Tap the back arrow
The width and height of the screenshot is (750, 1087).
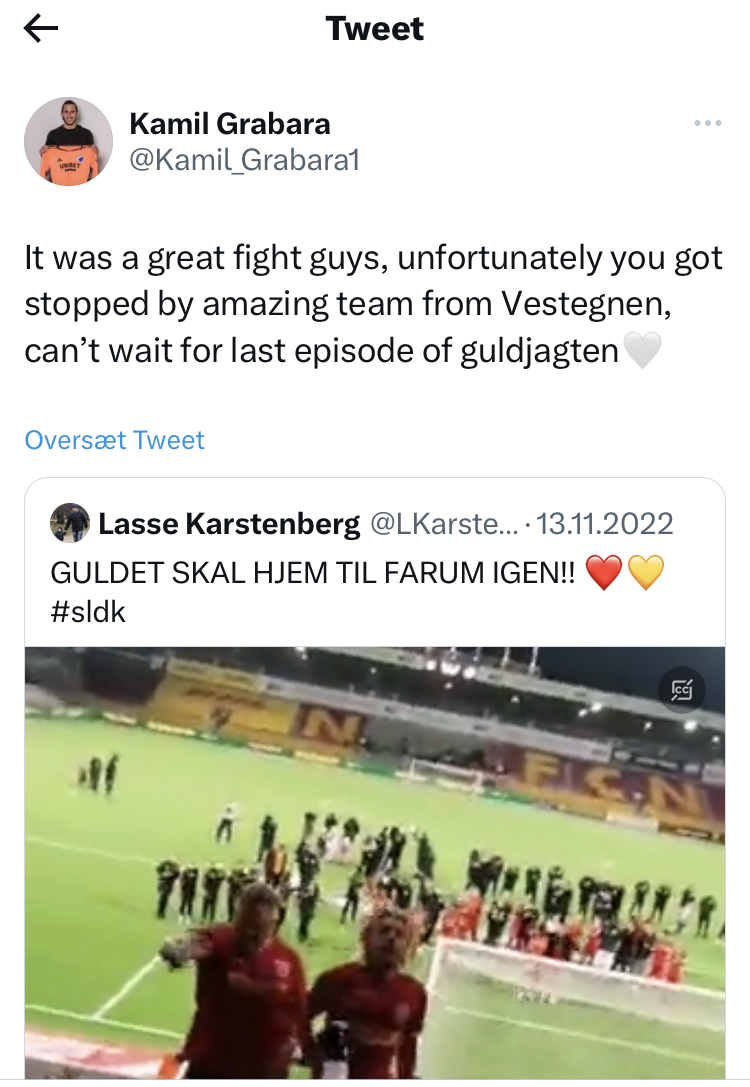(41, 30)
